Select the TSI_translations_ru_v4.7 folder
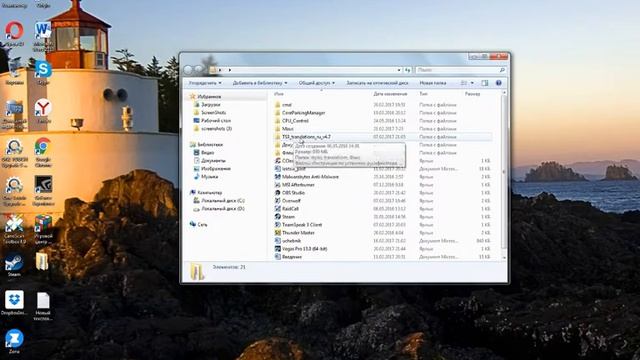The height and width of the screenshot is (360, 640). (x=306, y=137)
